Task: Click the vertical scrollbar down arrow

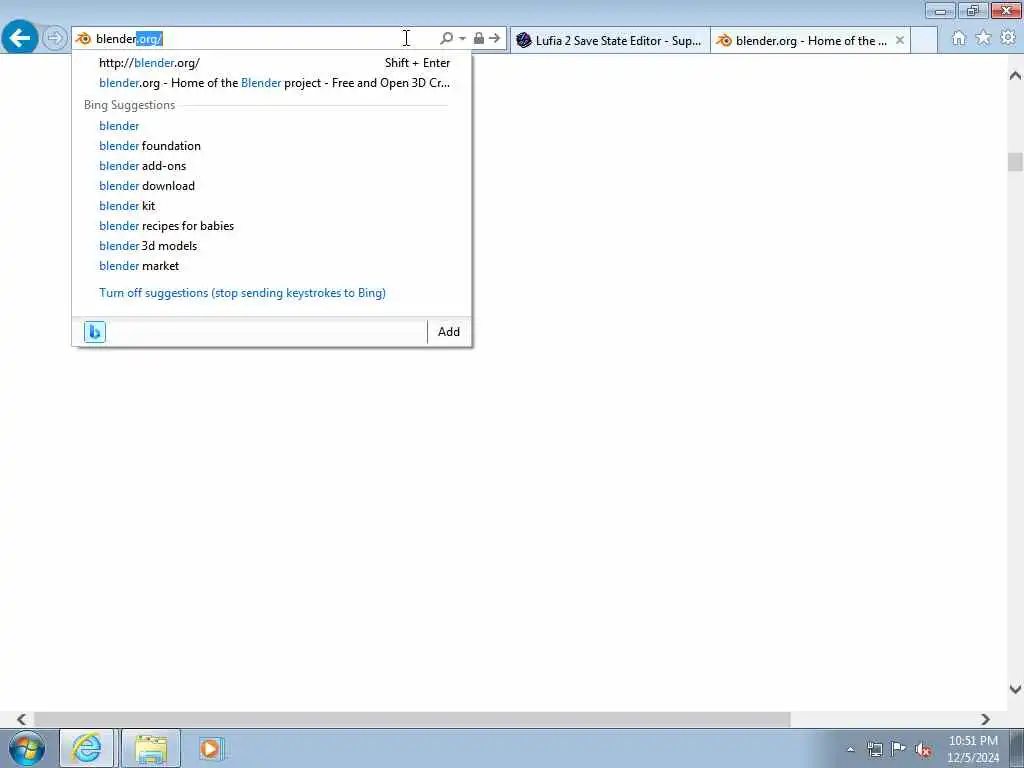Action: pos(1015,689)
